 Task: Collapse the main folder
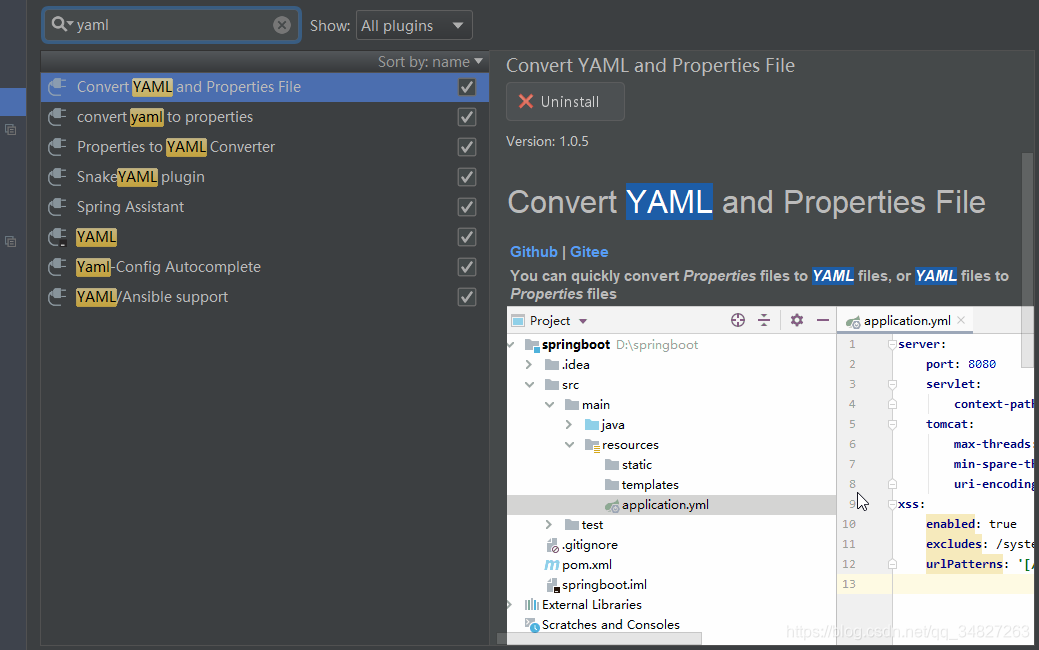click(x=549, y=405)
